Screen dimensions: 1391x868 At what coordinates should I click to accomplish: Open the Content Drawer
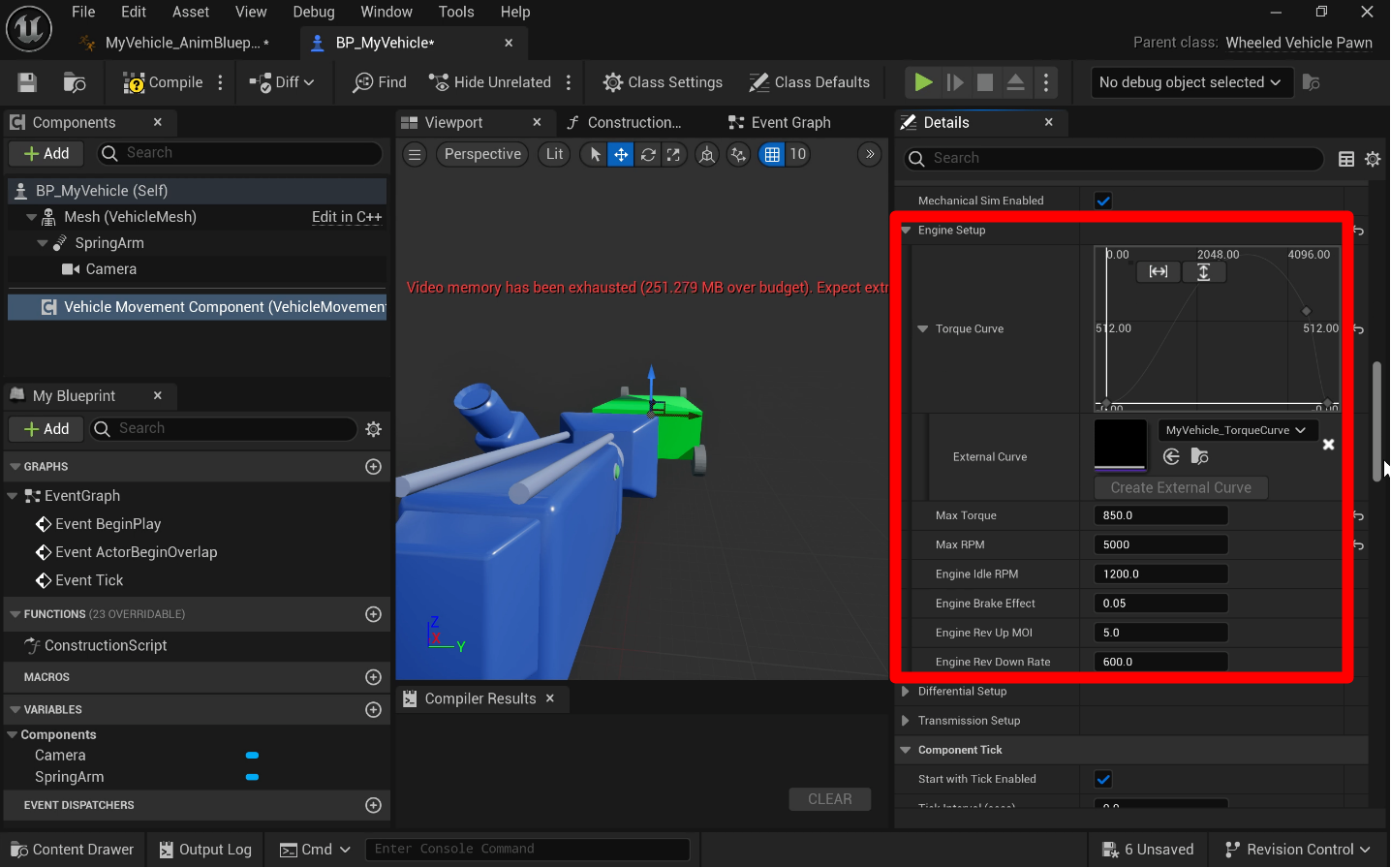point(73,850)
